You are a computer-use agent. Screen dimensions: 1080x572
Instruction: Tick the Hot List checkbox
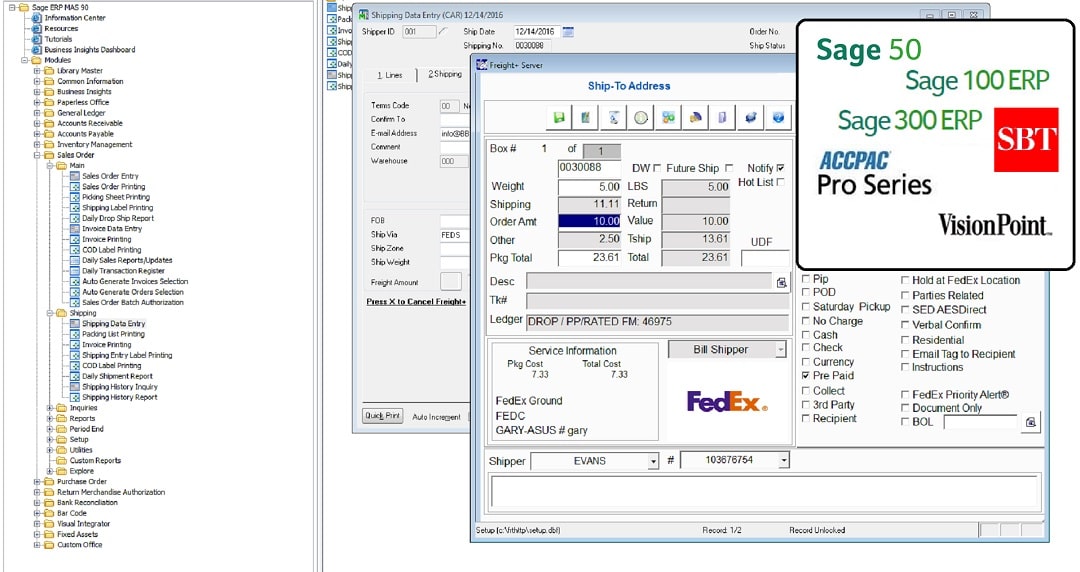(x=780, y=183)
